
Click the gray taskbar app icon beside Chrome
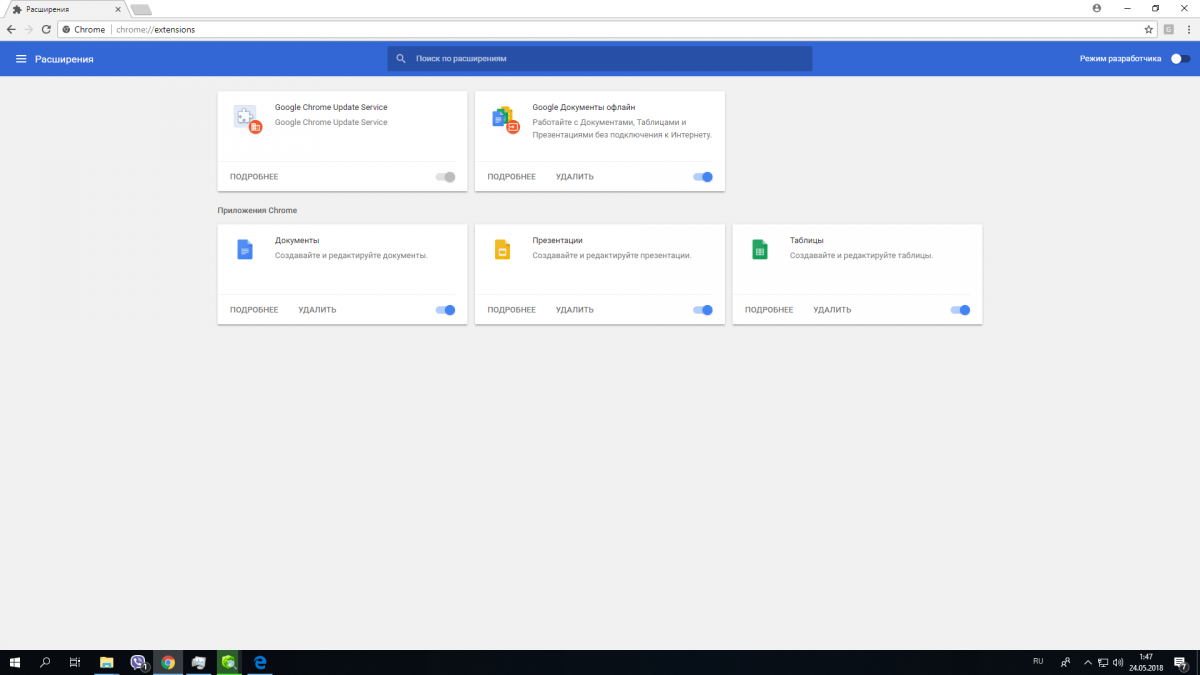(x=199, y=662)
